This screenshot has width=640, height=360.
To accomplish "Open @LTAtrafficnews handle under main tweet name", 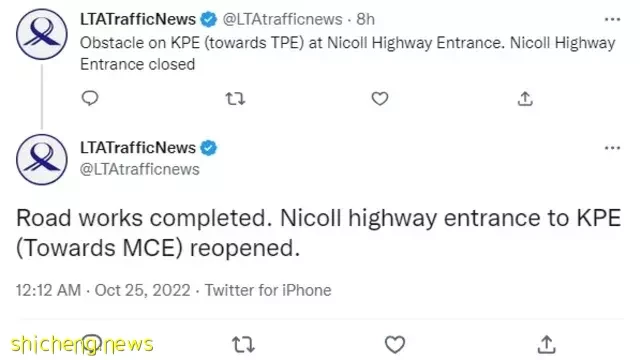I will (140, 169).
